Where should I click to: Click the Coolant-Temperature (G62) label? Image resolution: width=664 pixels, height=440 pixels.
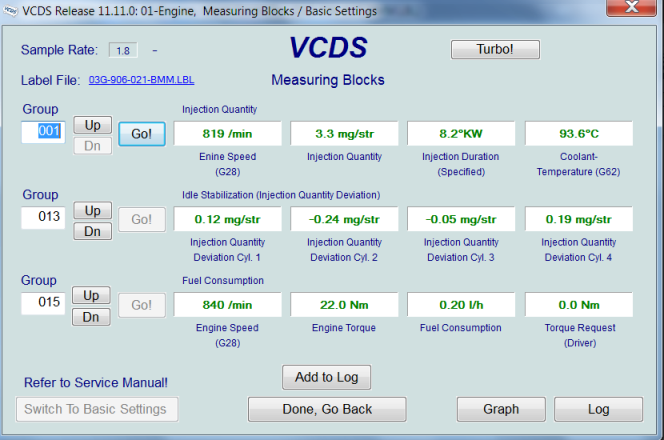(x=578, y=164)
